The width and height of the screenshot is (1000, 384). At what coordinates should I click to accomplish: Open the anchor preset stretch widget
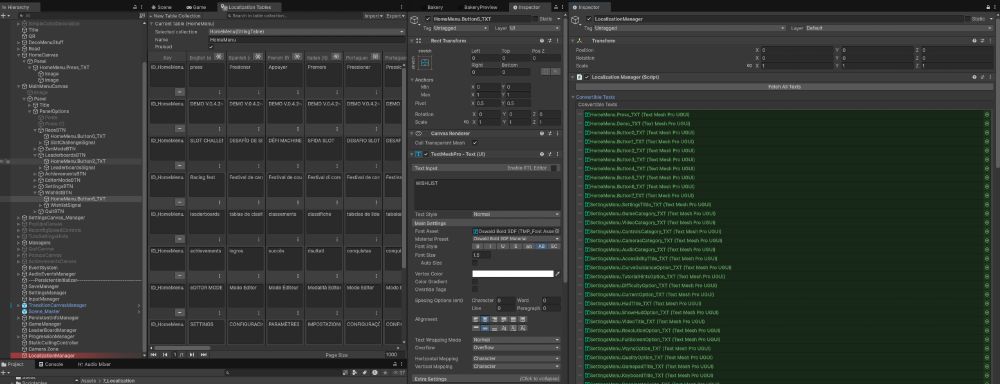click(x=425, y=63)
